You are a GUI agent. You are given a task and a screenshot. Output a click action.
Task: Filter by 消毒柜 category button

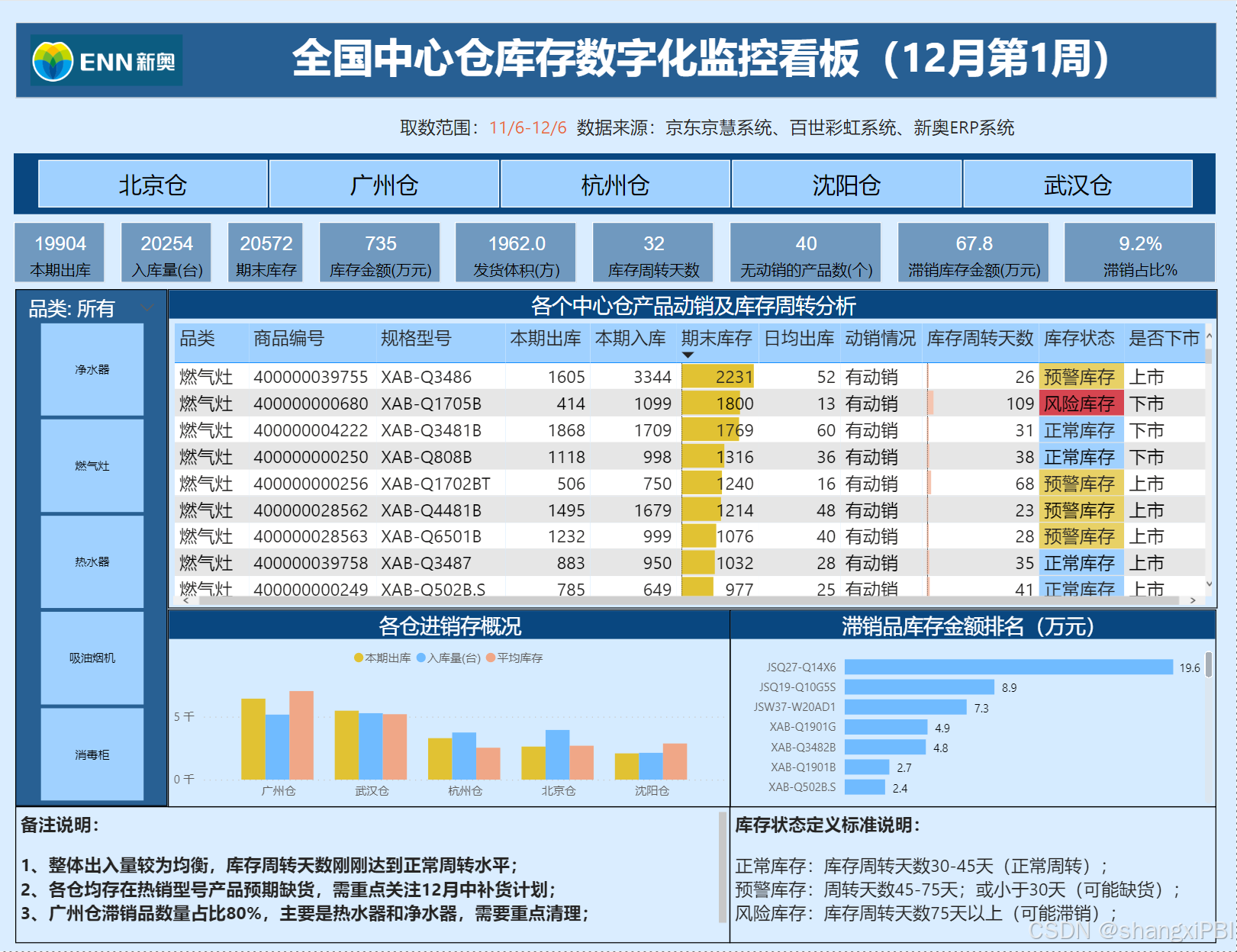pos(92,754)
